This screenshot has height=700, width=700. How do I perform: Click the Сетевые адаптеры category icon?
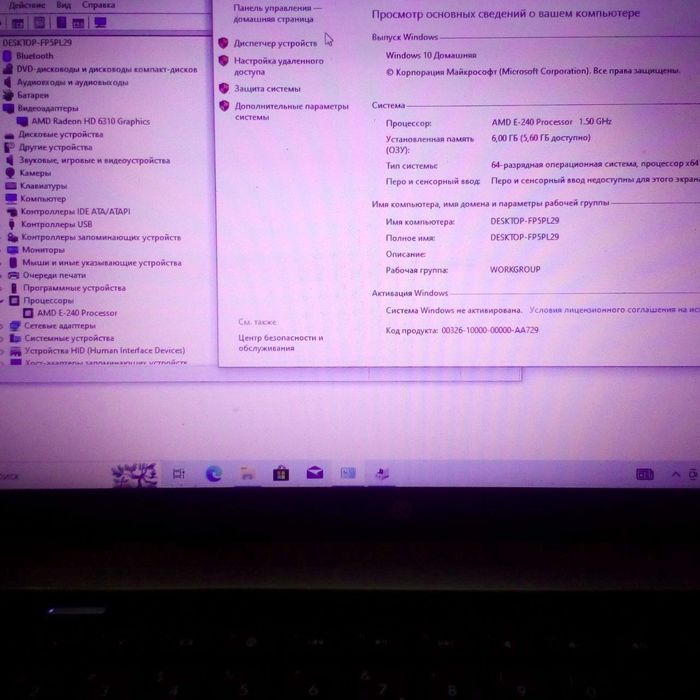coord(15,326)
